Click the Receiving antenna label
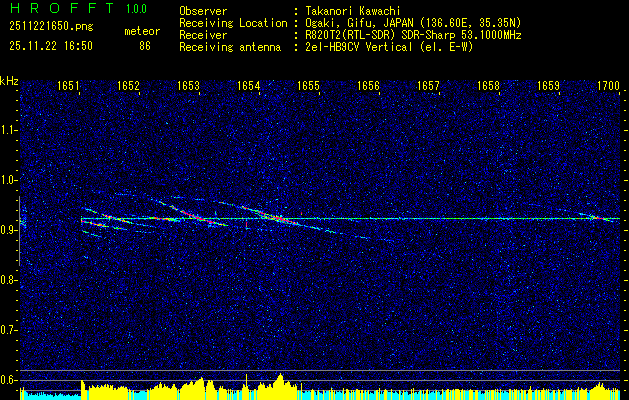Screen dimensions: 629x400 [x=230, y=47]
